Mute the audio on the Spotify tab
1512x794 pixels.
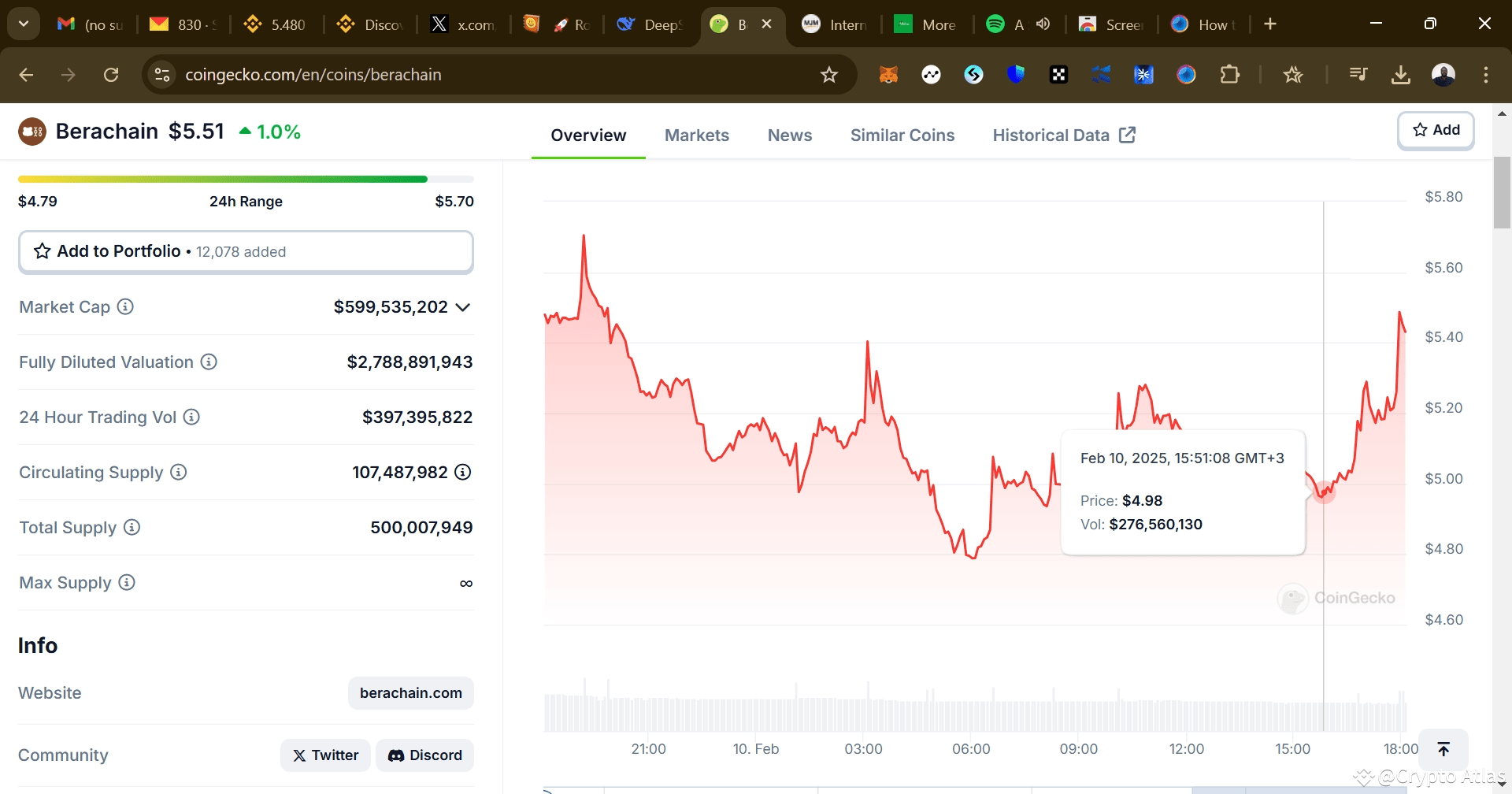pos(1043,24)
